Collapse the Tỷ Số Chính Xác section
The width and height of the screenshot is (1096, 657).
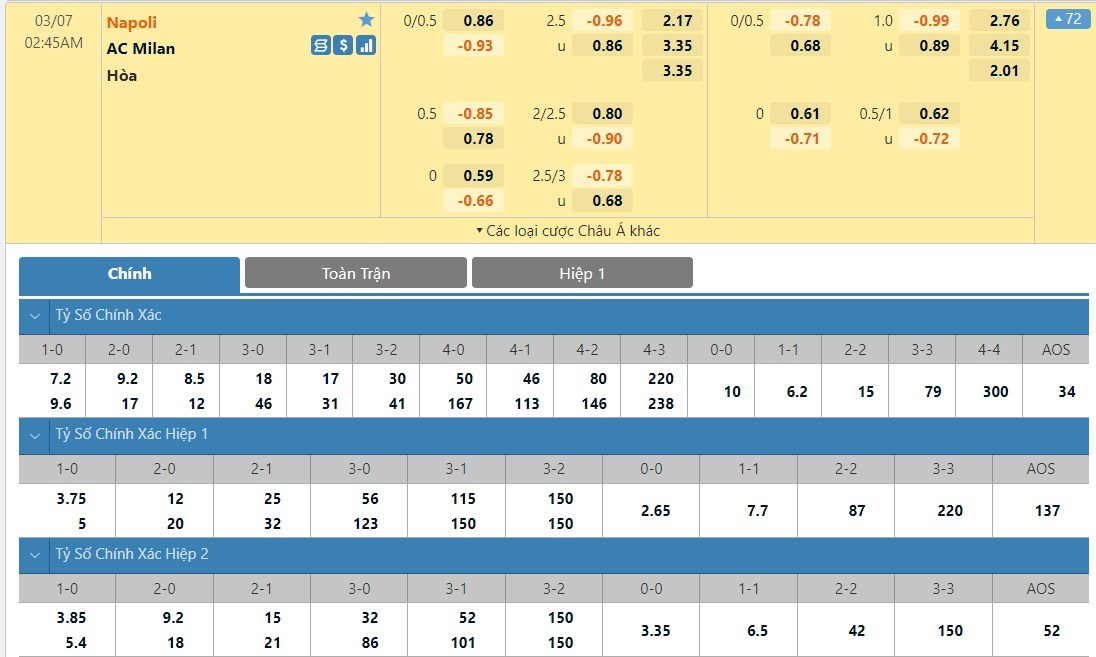[34, 316]
